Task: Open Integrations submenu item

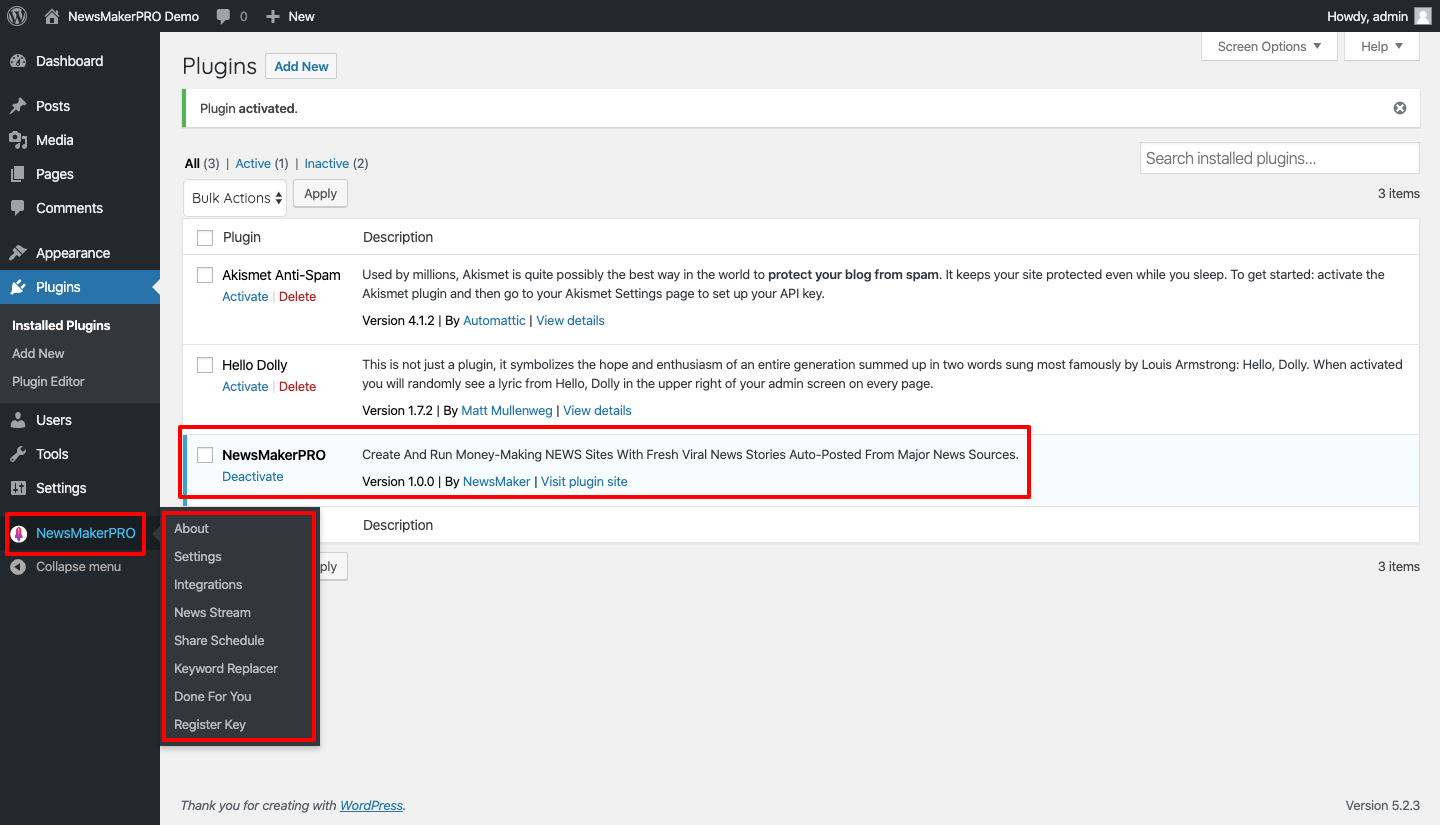Action: [x=208, y=584]
